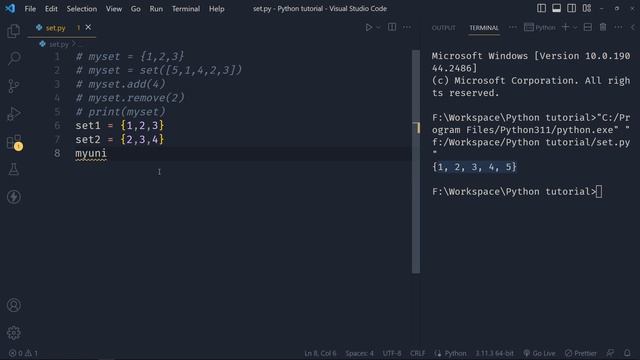Change encoding via UTF-8 status item
Screen dimensions: 640x360
click(x=392, y=353)
